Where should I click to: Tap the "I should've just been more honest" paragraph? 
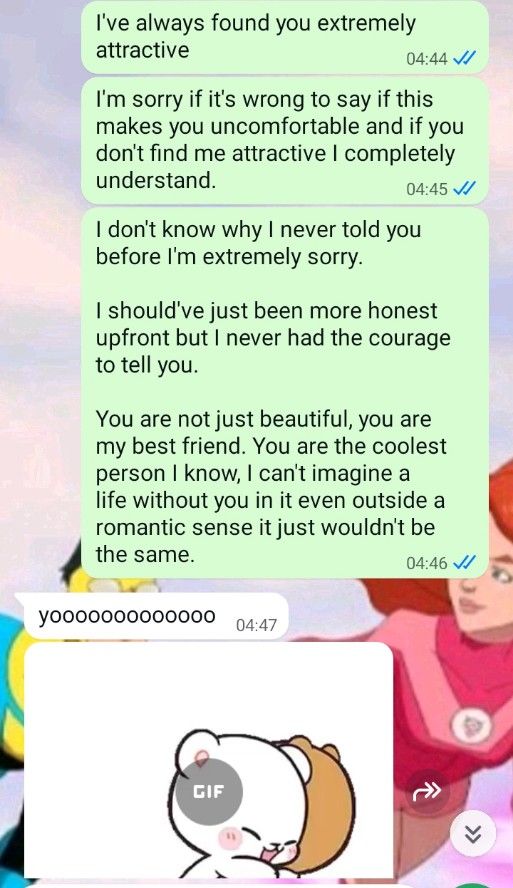273,338
